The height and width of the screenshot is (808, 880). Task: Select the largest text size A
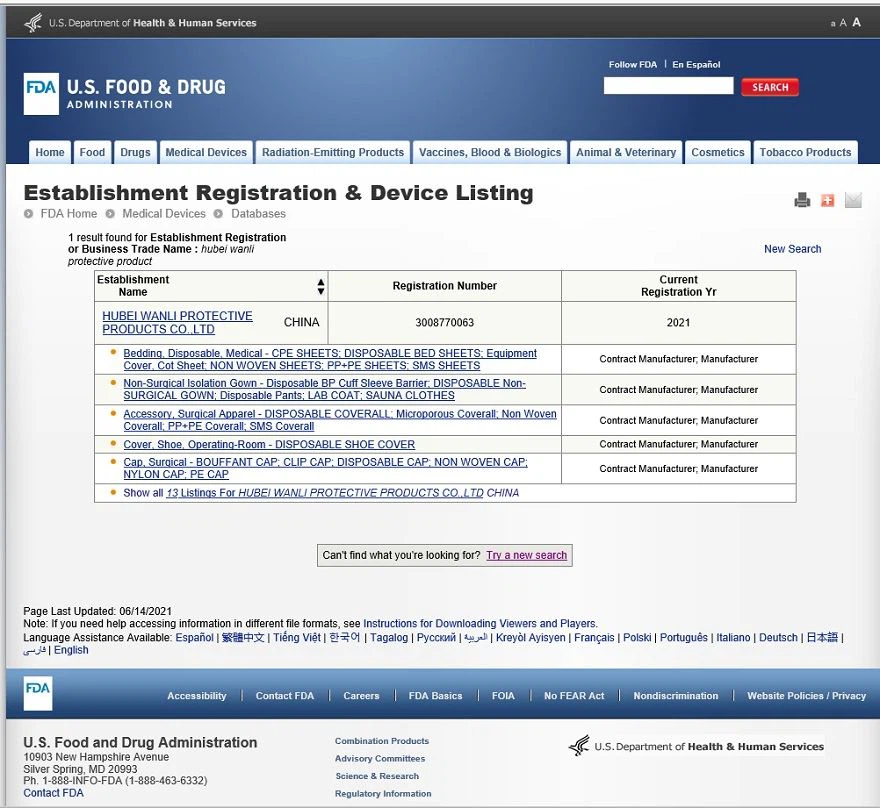click(856, 22)
